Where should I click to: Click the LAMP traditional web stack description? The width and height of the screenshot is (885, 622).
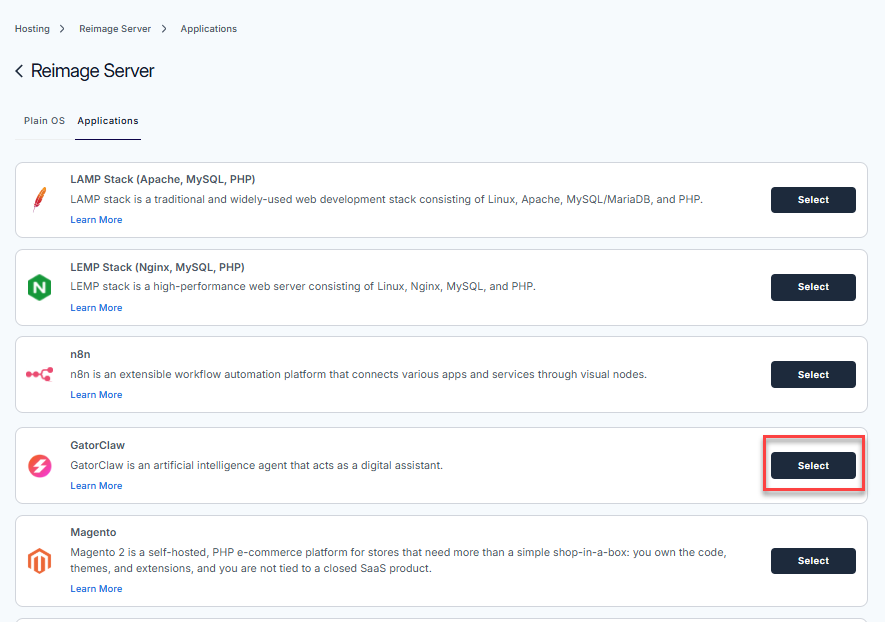point(387,199)
